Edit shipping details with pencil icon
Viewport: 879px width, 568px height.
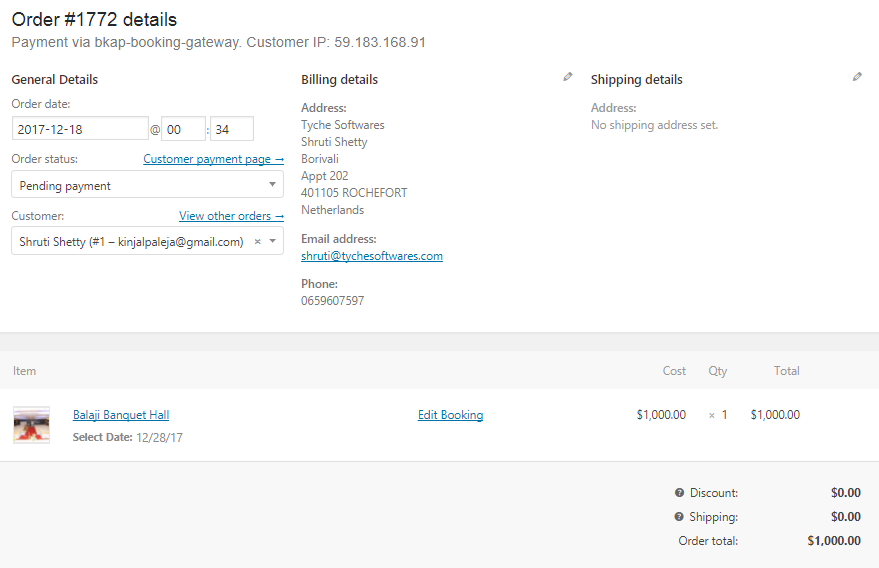857,77
